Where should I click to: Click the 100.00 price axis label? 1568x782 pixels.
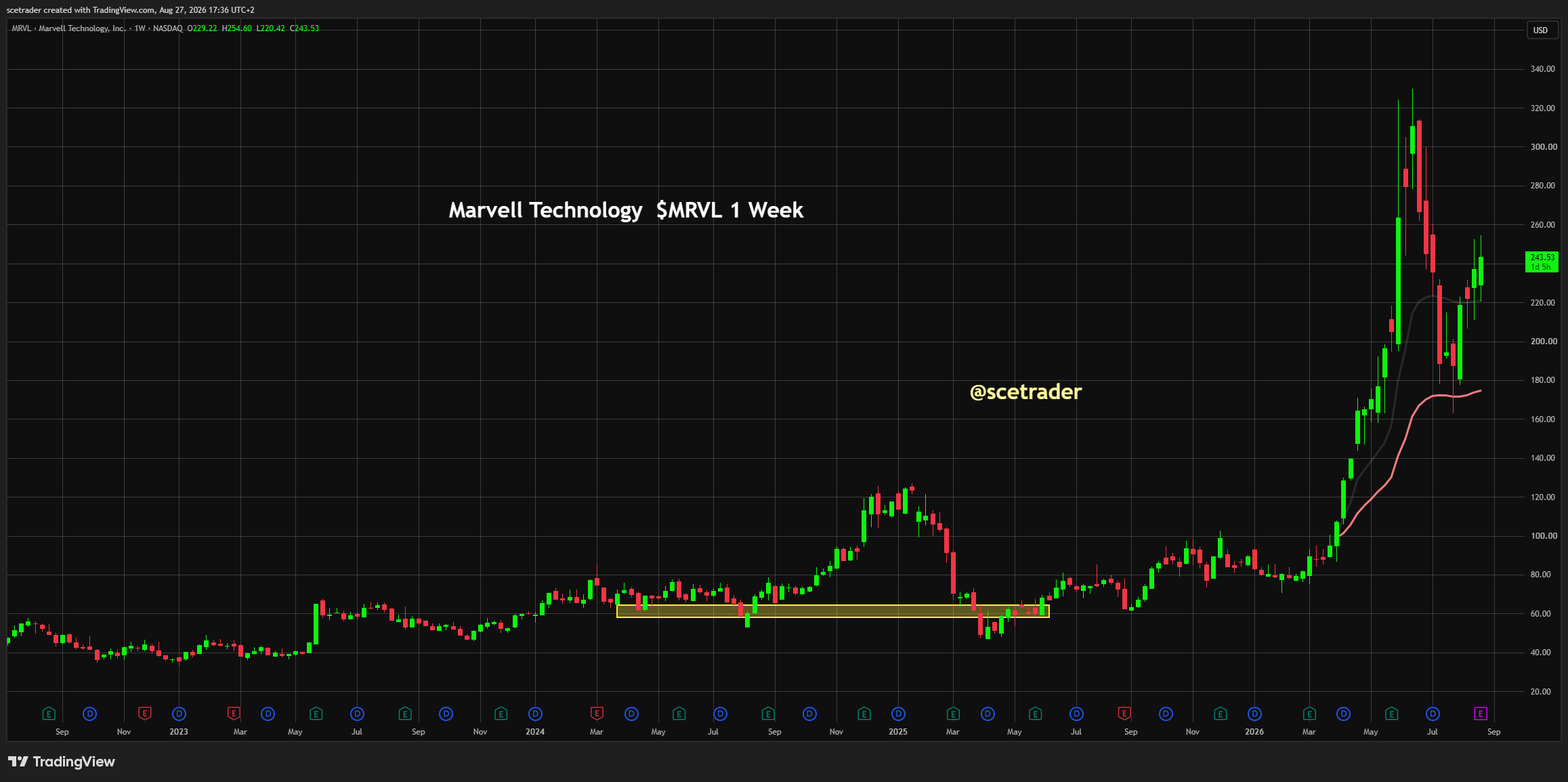click(x=1543, y=536)
